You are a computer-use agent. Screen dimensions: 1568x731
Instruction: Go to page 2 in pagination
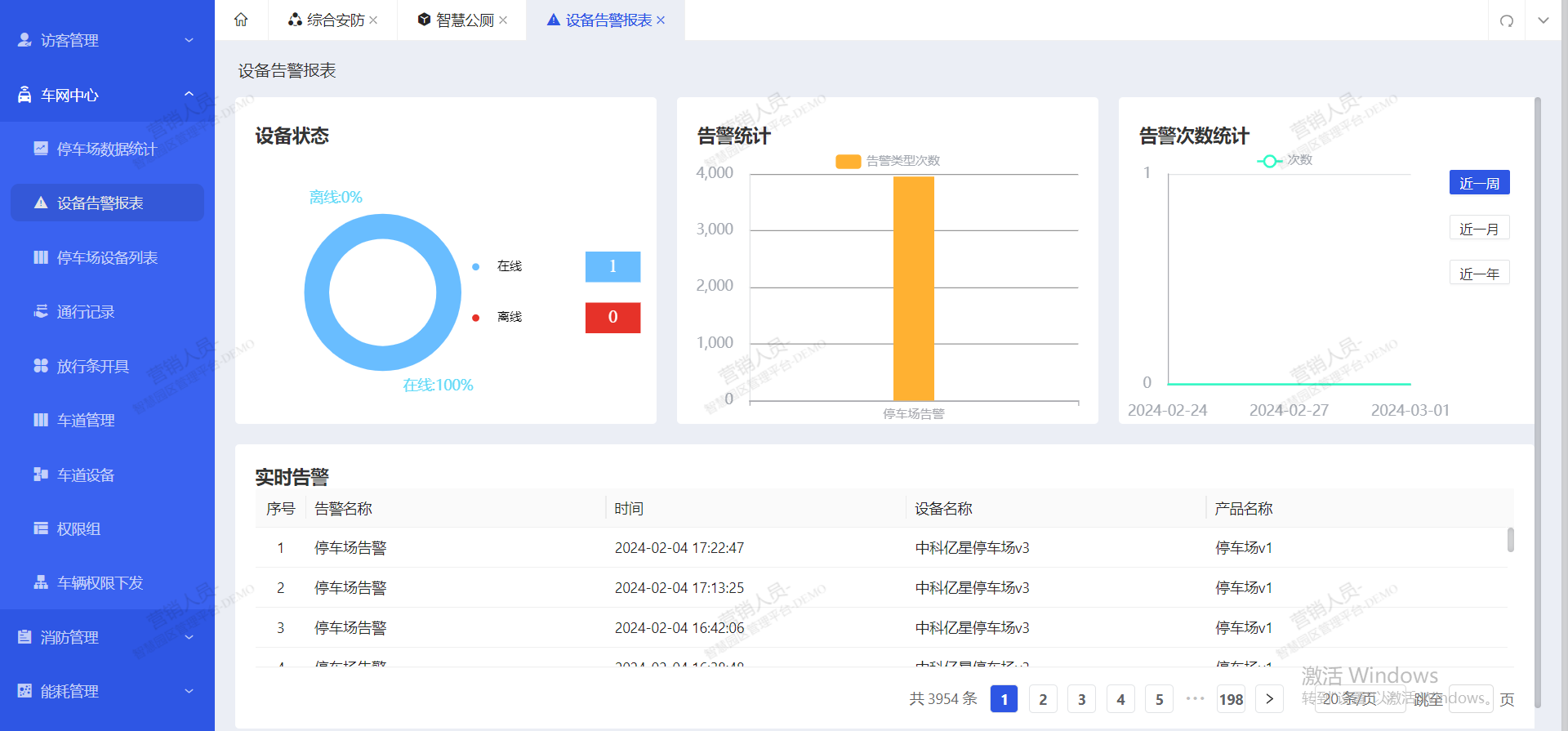point(1043,699)
